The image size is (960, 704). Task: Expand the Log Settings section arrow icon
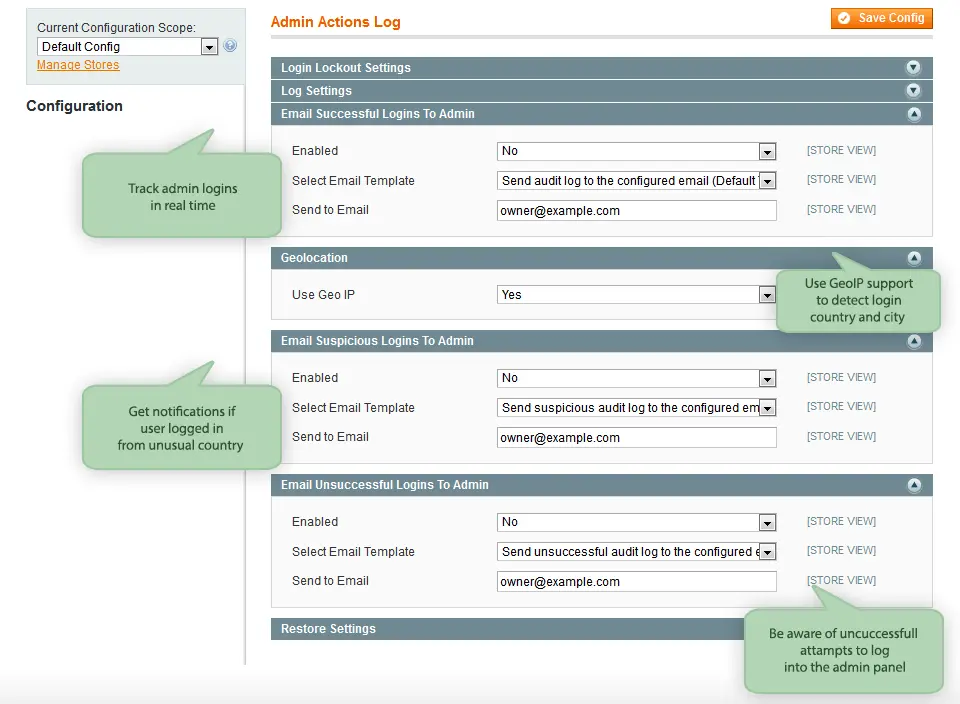click(913, 90)
